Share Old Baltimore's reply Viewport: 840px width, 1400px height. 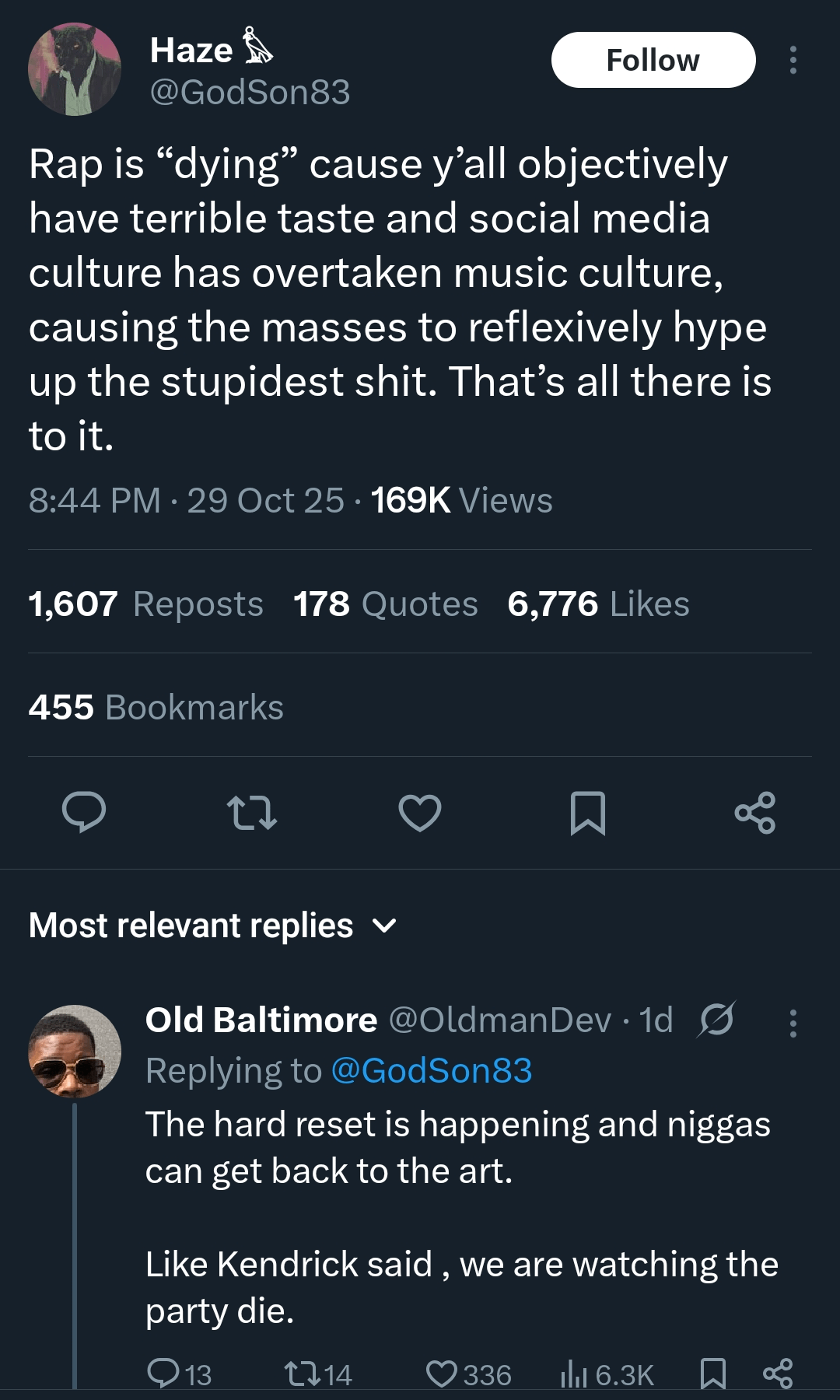coord(778,1374)
